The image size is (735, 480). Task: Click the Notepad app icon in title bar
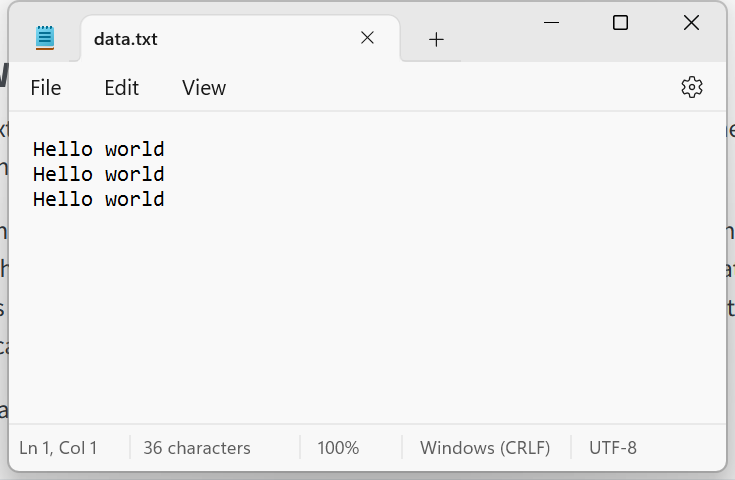coord(45,38)
